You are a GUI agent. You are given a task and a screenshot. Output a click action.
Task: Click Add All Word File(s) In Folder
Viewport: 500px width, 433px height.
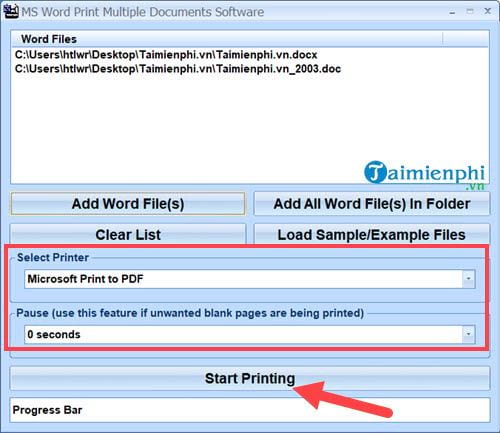click(372, 204)
